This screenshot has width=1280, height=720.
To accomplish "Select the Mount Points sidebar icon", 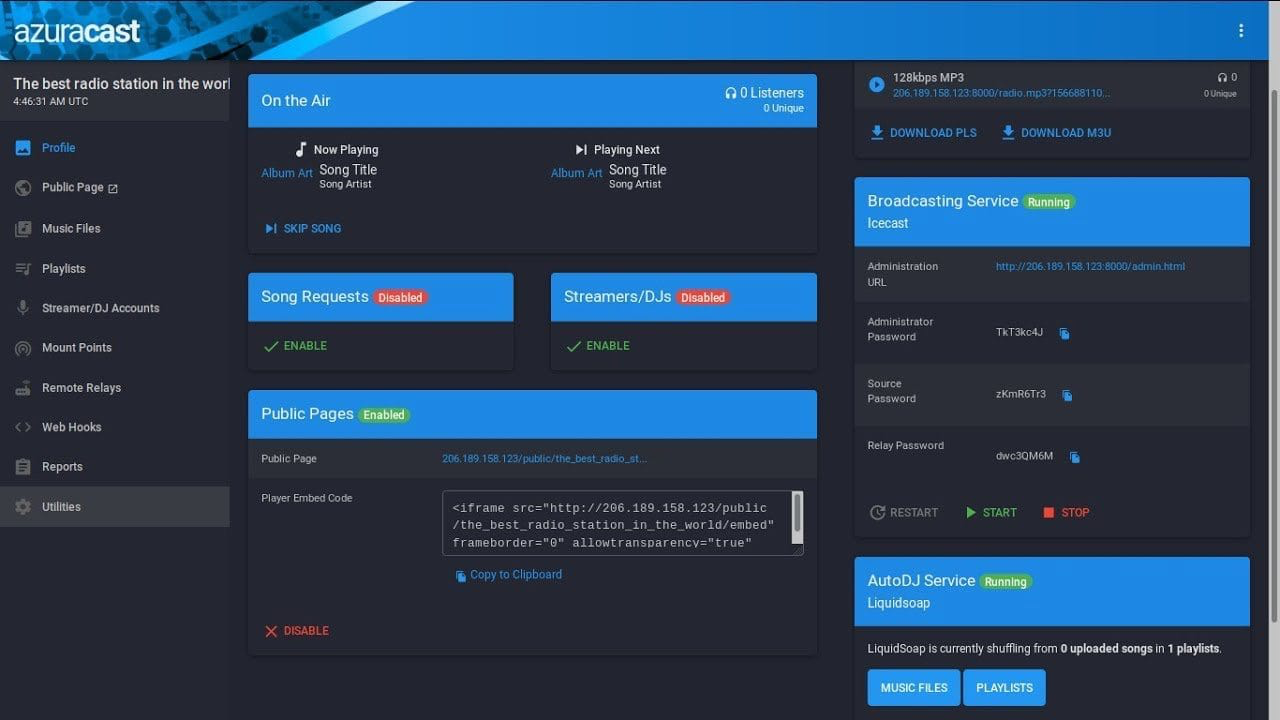I will pos(22,348).
